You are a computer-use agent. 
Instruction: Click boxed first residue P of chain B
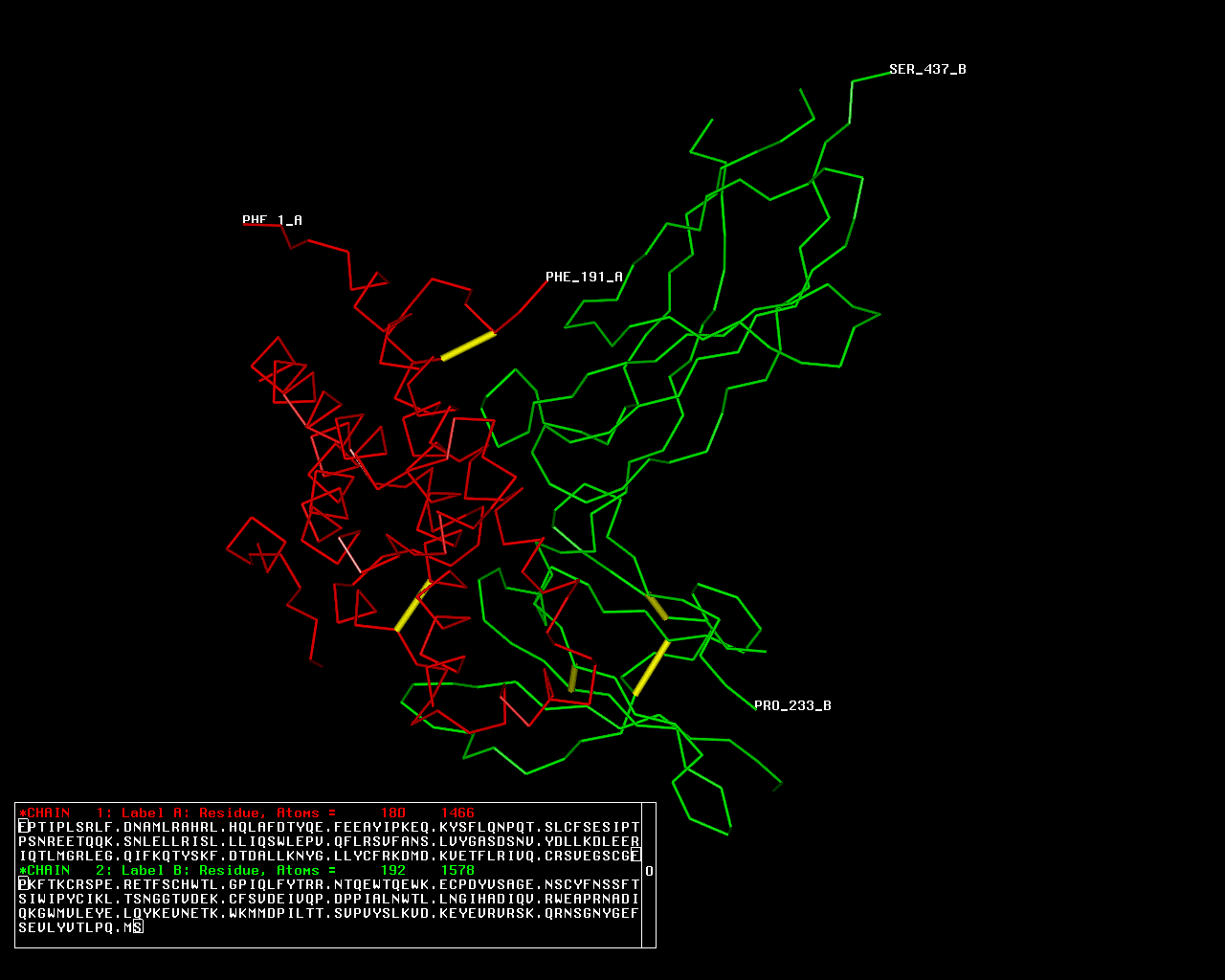click(23, 884)
